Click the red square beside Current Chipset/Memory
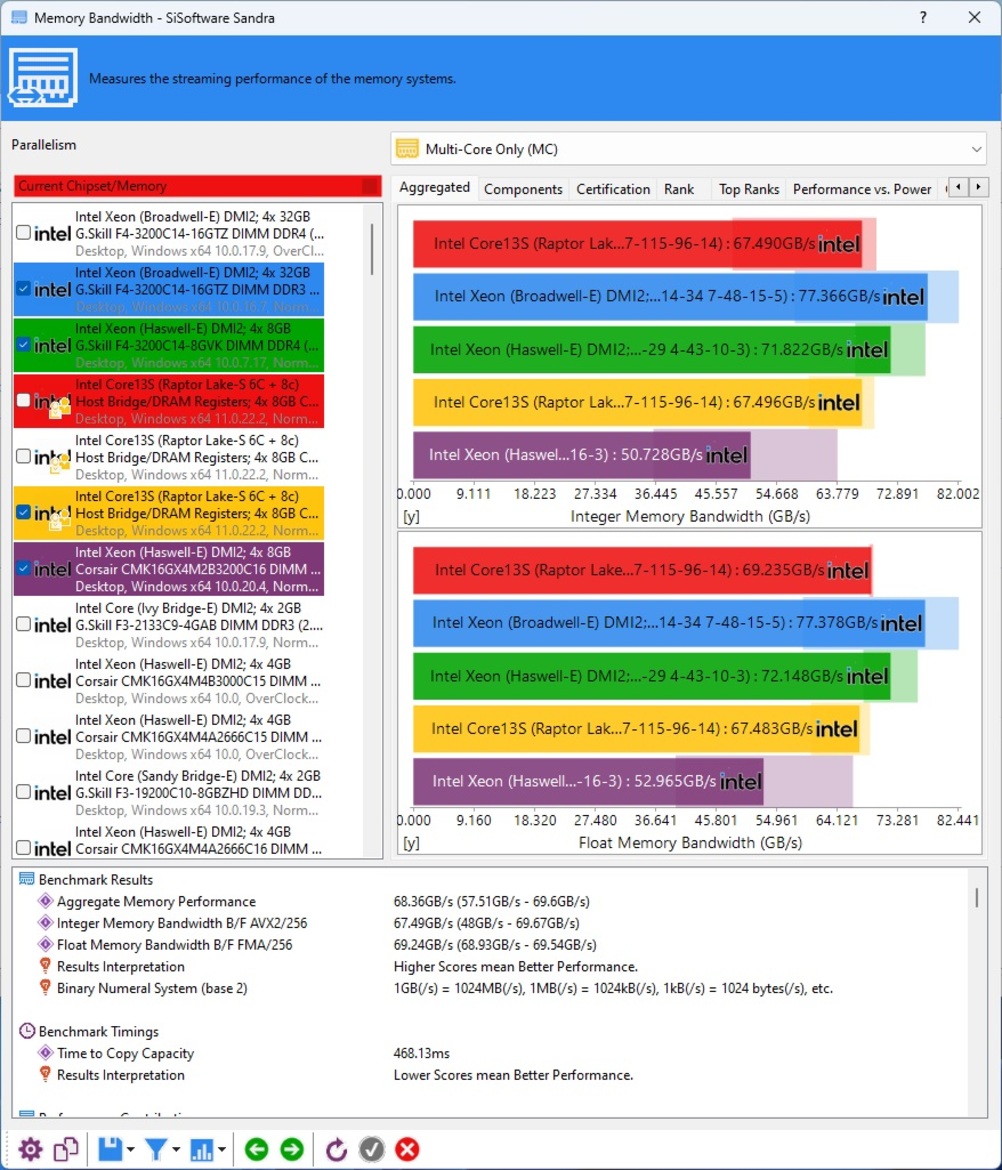This screenshot has width=1002, height=1170. click(370, 186)
